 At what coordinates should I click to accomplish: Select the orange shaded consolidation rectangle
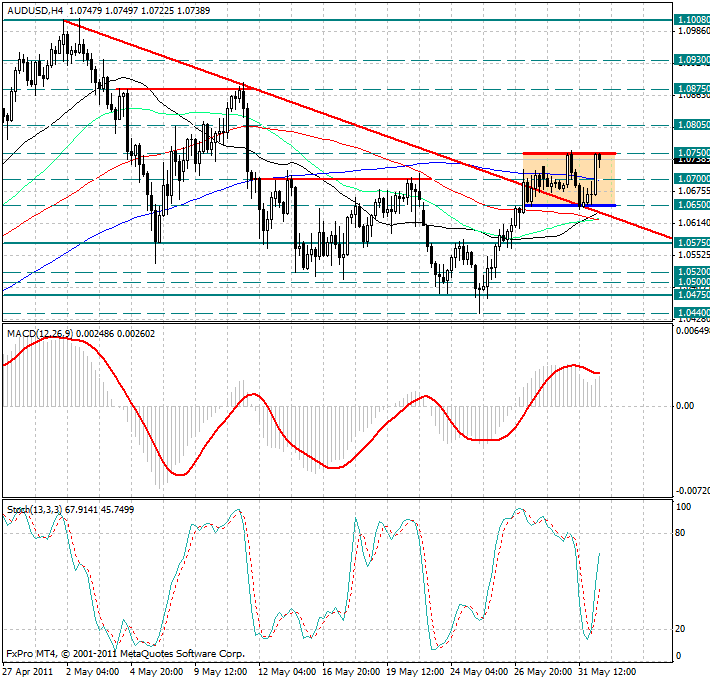click(569, 180)
